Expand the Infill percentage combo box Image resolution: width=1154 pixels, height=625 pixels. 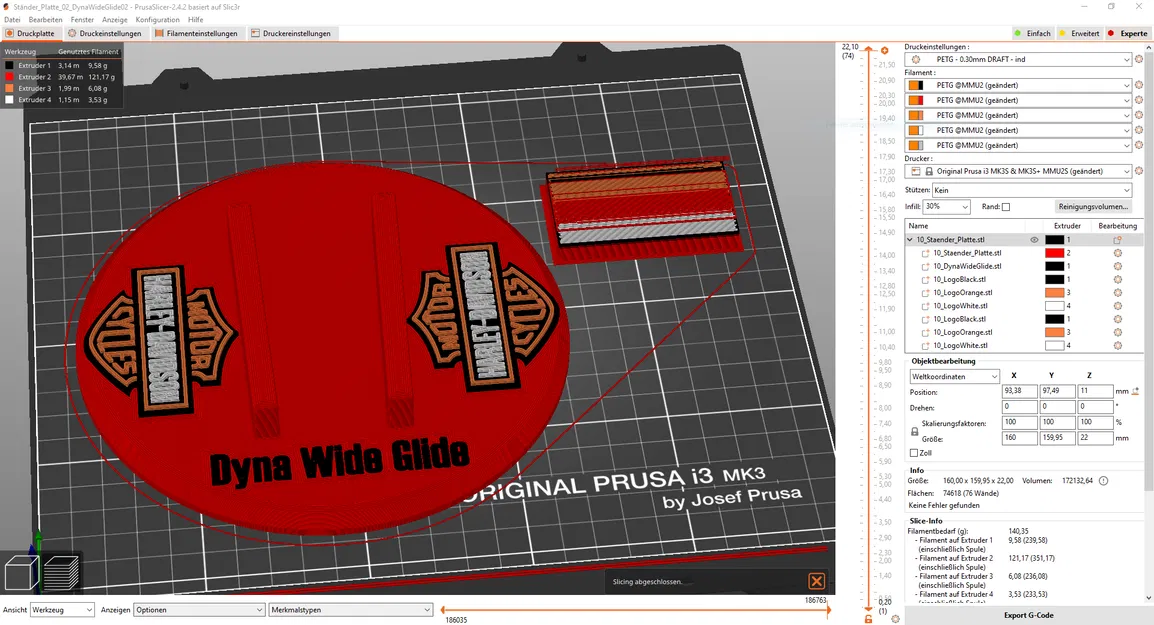point(947,207)
